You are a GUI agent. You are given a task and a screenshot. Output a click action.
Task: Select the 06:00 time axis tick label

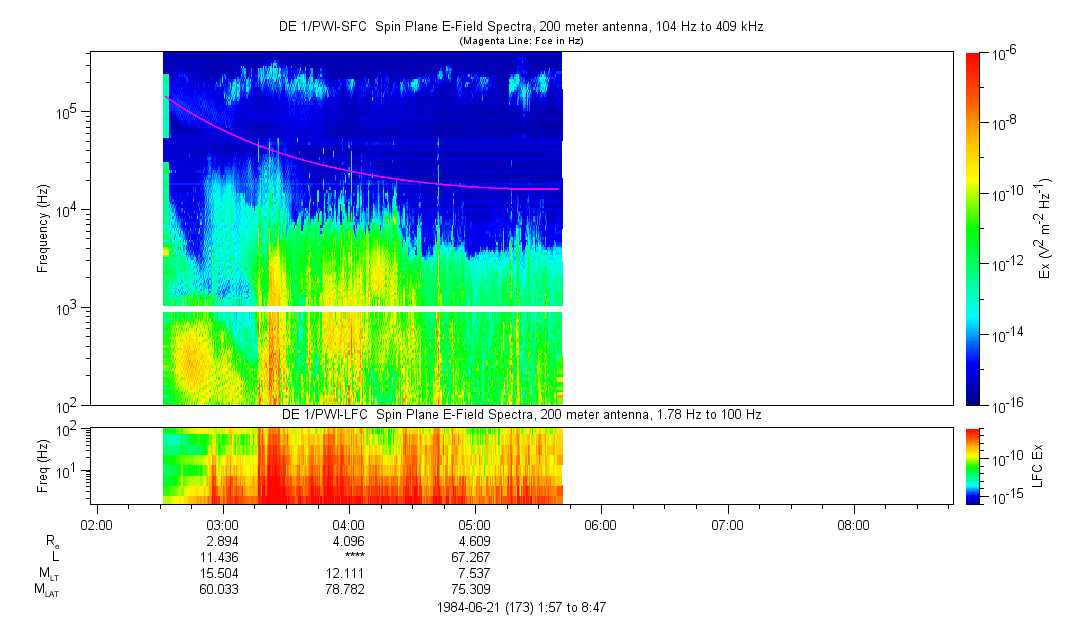[600, 525]
